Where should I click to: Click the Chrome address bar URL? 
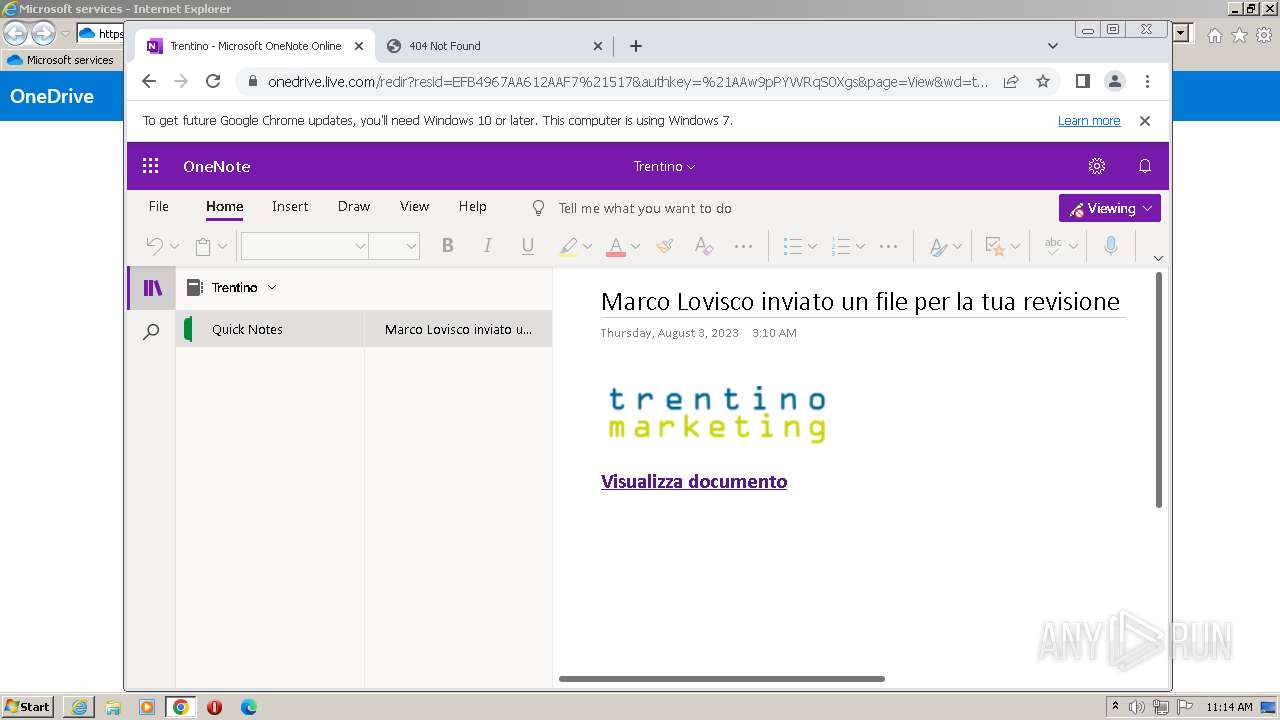pos(628,82)
